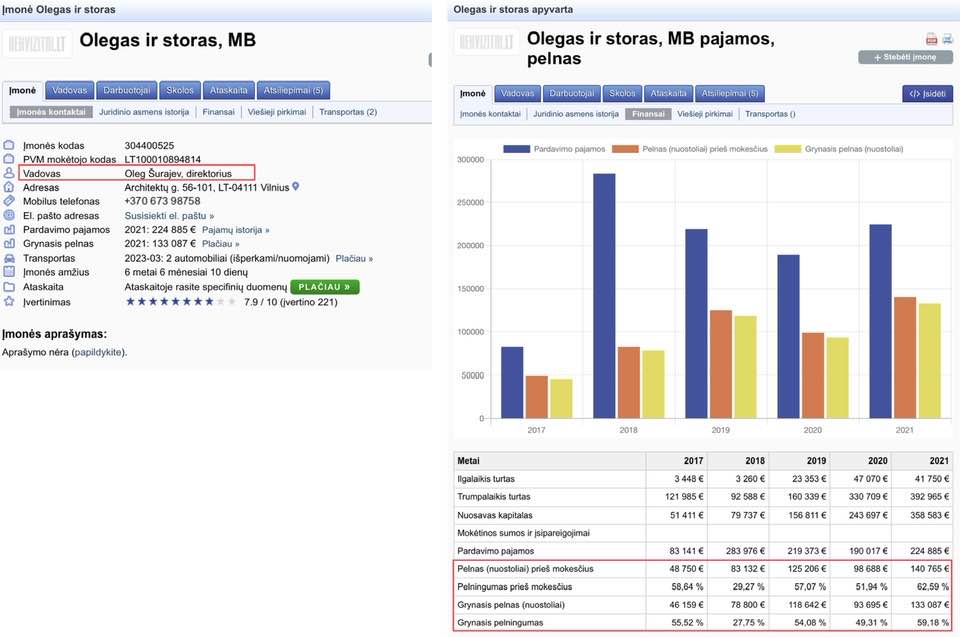The image size is (960, 637).
Task: Open Viešieji pirkimai on the left page
Action: (277, 112)
